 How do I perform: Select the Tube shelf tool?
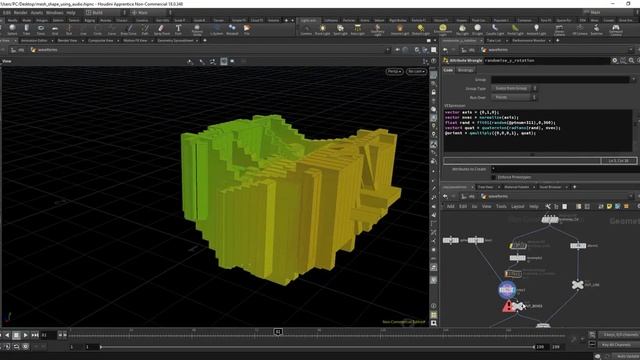click(x=27, y=29)
